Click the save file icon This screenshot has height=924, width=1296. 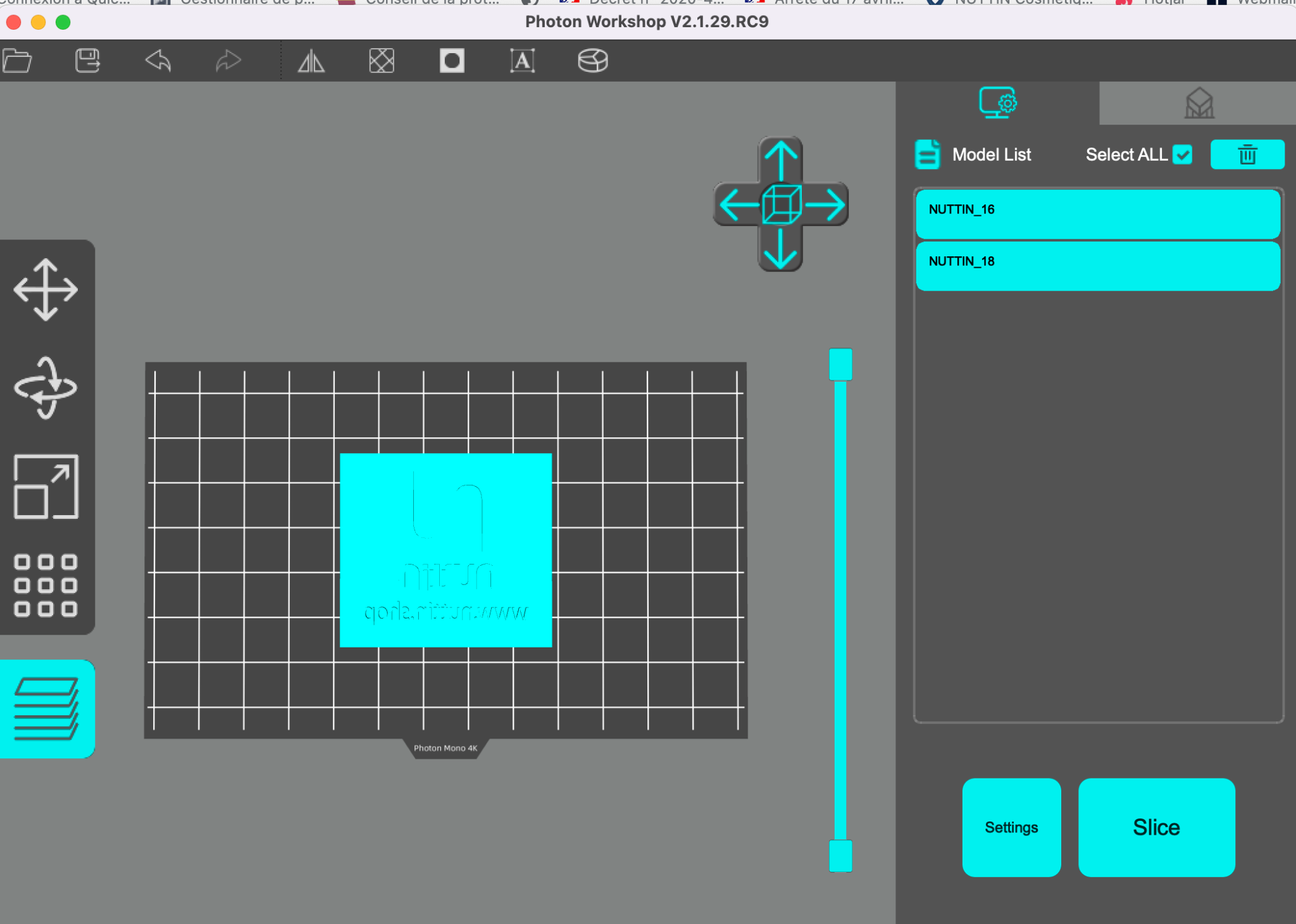click(87, 61)
